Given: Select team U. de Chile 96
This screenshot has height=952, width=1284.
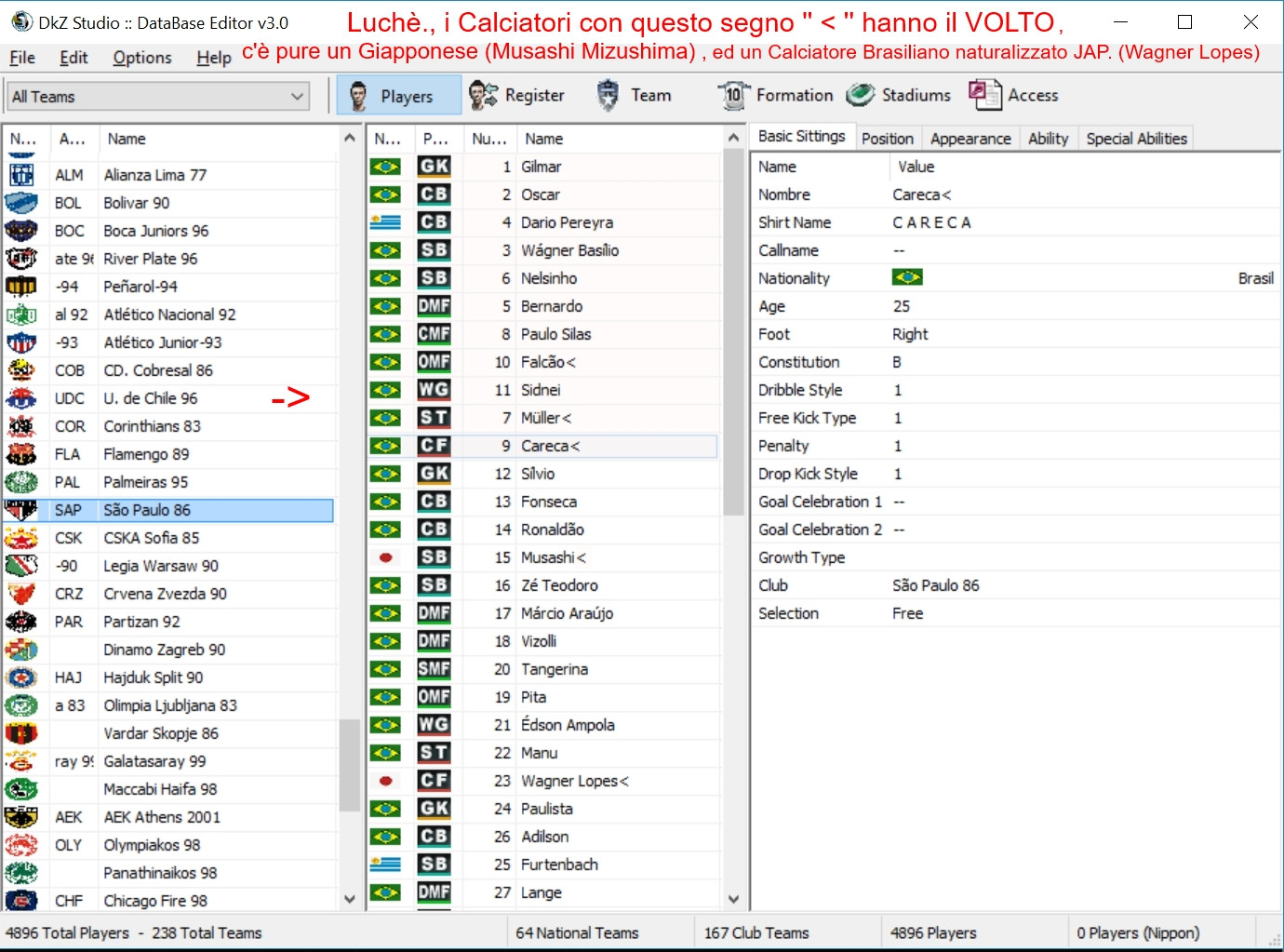Looking at the screenshot, I should (x=169, y=398).
